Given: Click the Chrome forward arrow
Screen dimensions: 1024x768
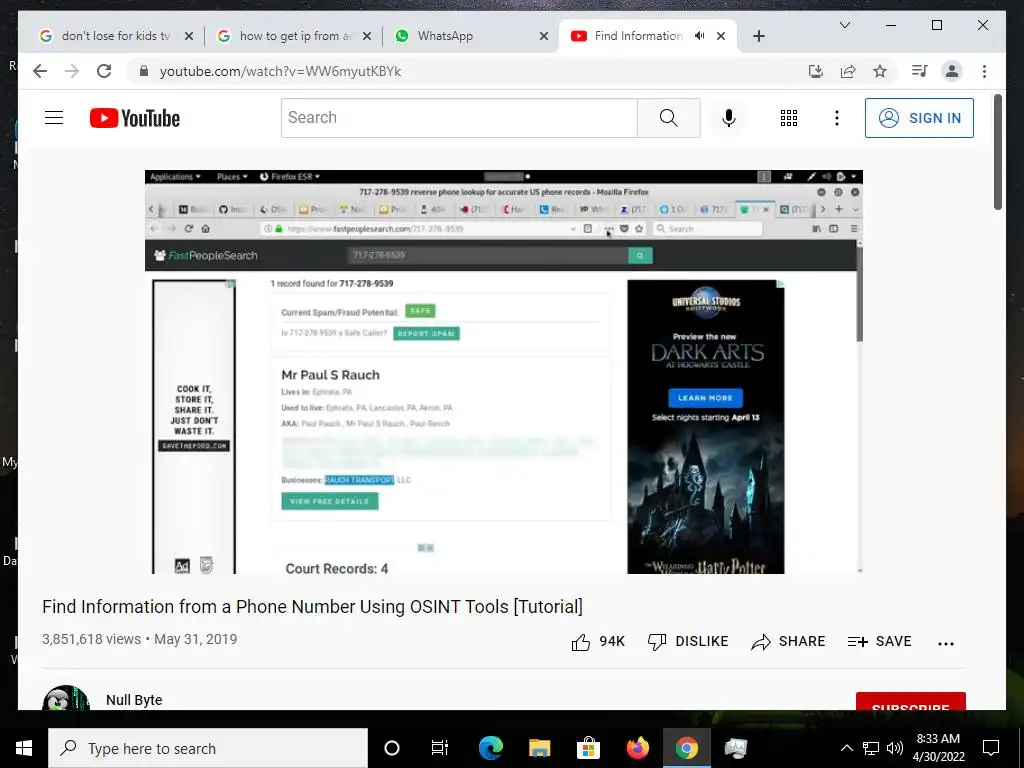Looking at the screenshot, I should point(72,71).
